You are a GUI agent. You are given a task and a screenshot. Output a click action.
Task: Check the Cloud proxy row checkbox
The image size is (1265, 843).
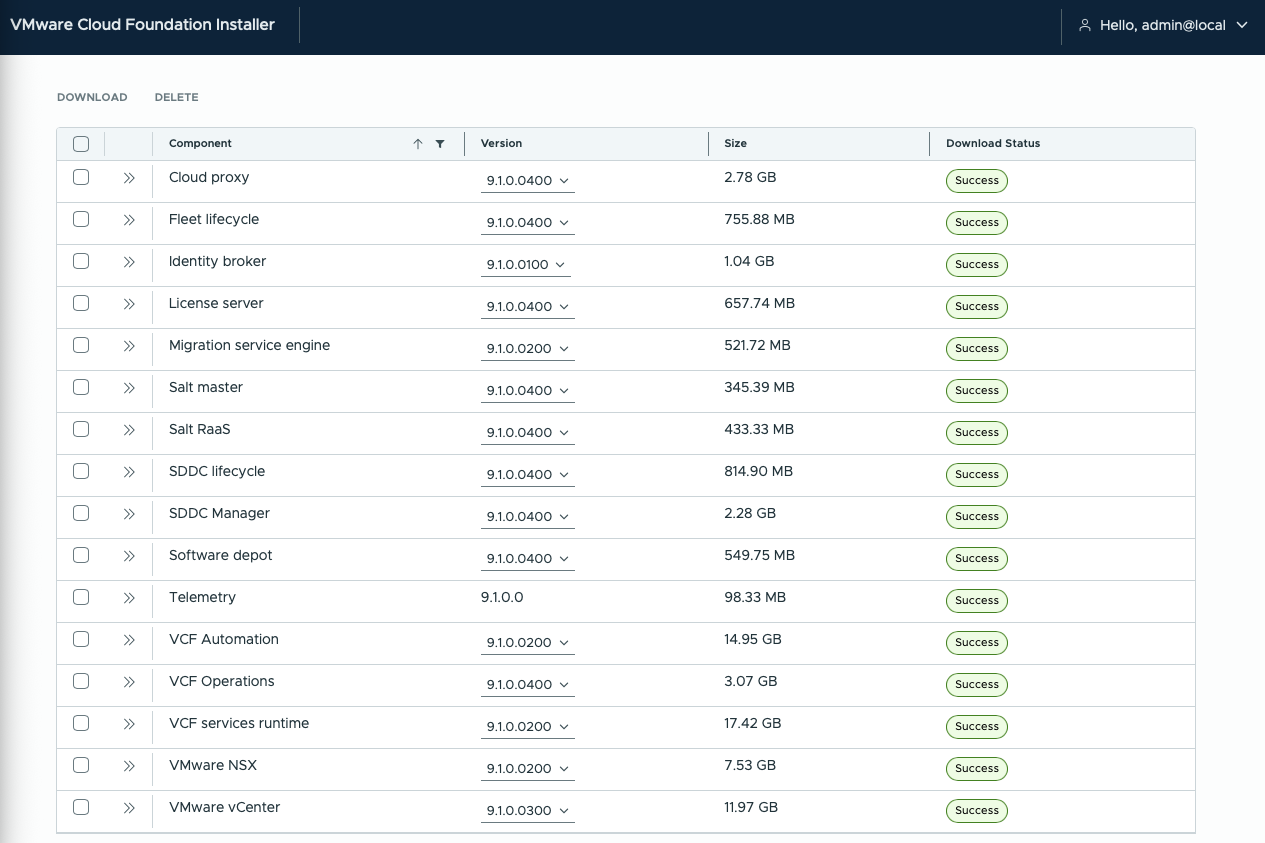[81, 177]
